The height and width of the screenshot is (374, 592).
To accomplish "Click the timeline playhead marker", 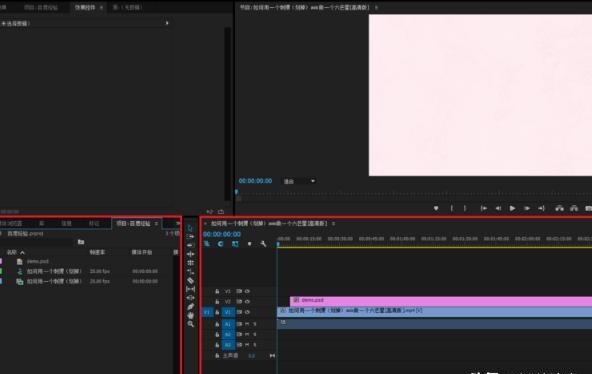I will [278, 244].
